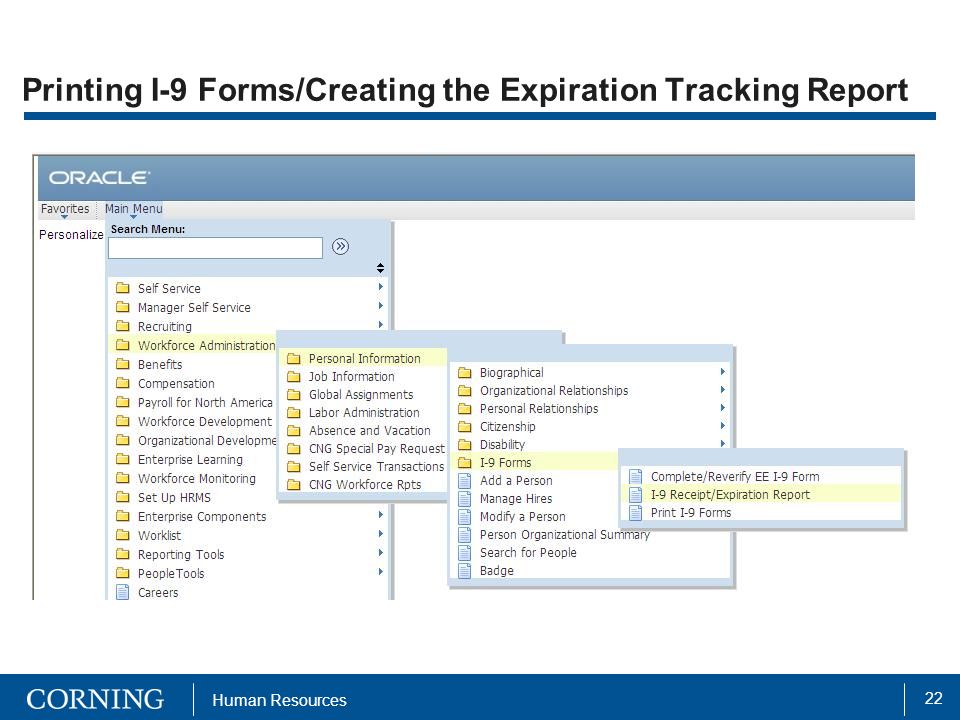The height and width of the screenshot is (720, 960).
Task: Click the Citizenship folder icon
Action: [x=465, y=426]
